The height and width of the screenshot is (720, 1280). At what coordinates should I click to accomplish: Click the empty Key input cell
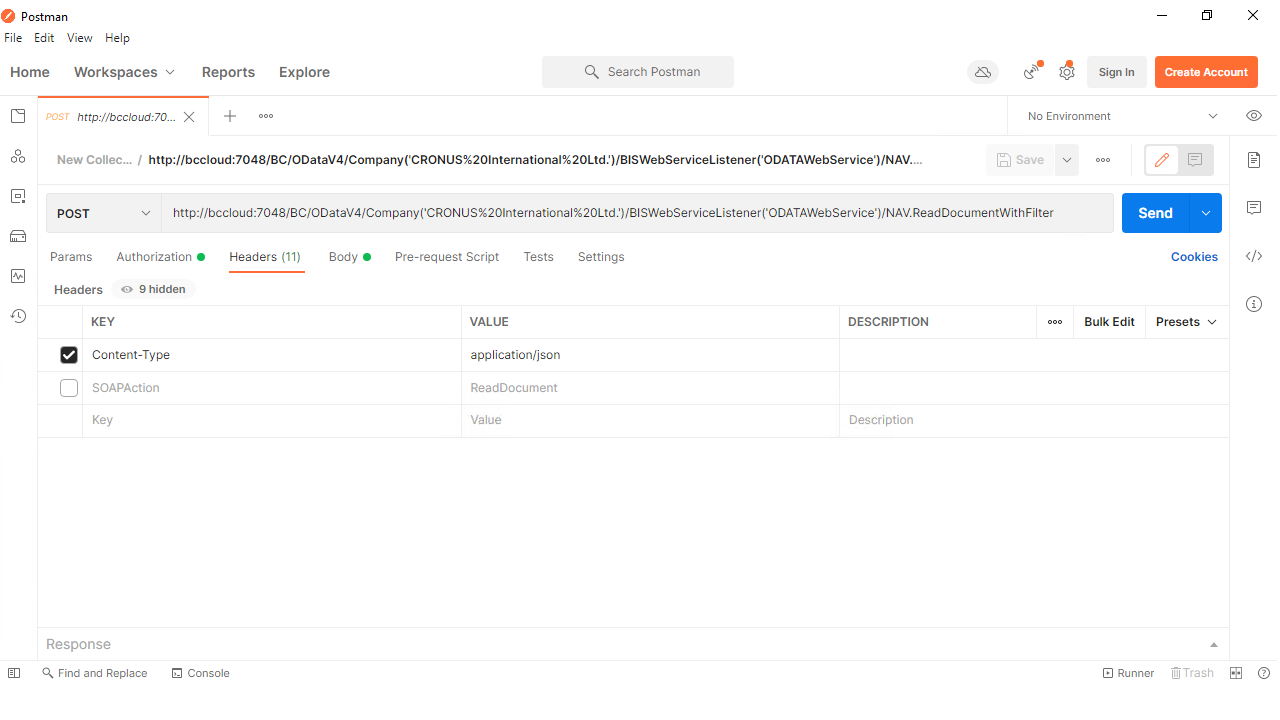(271, 420)
